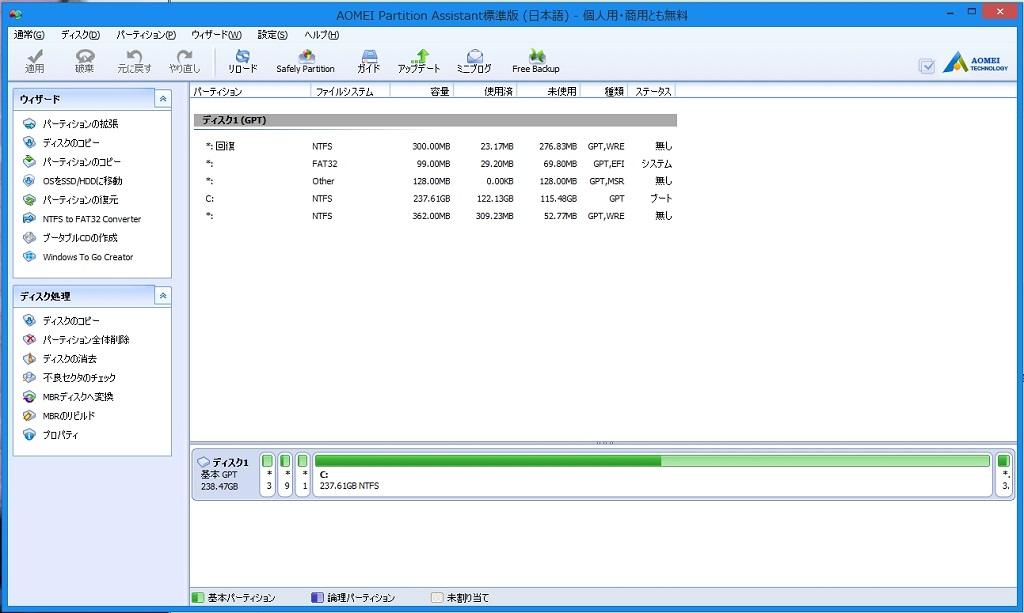Select third small partition block in disk map
Screen dimensions: 1024x613
click(302, 474)
